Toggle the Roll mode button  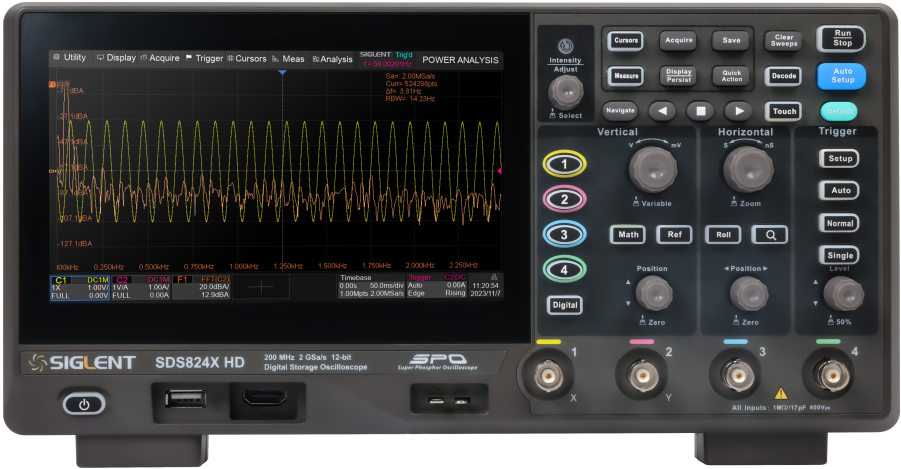723,234
